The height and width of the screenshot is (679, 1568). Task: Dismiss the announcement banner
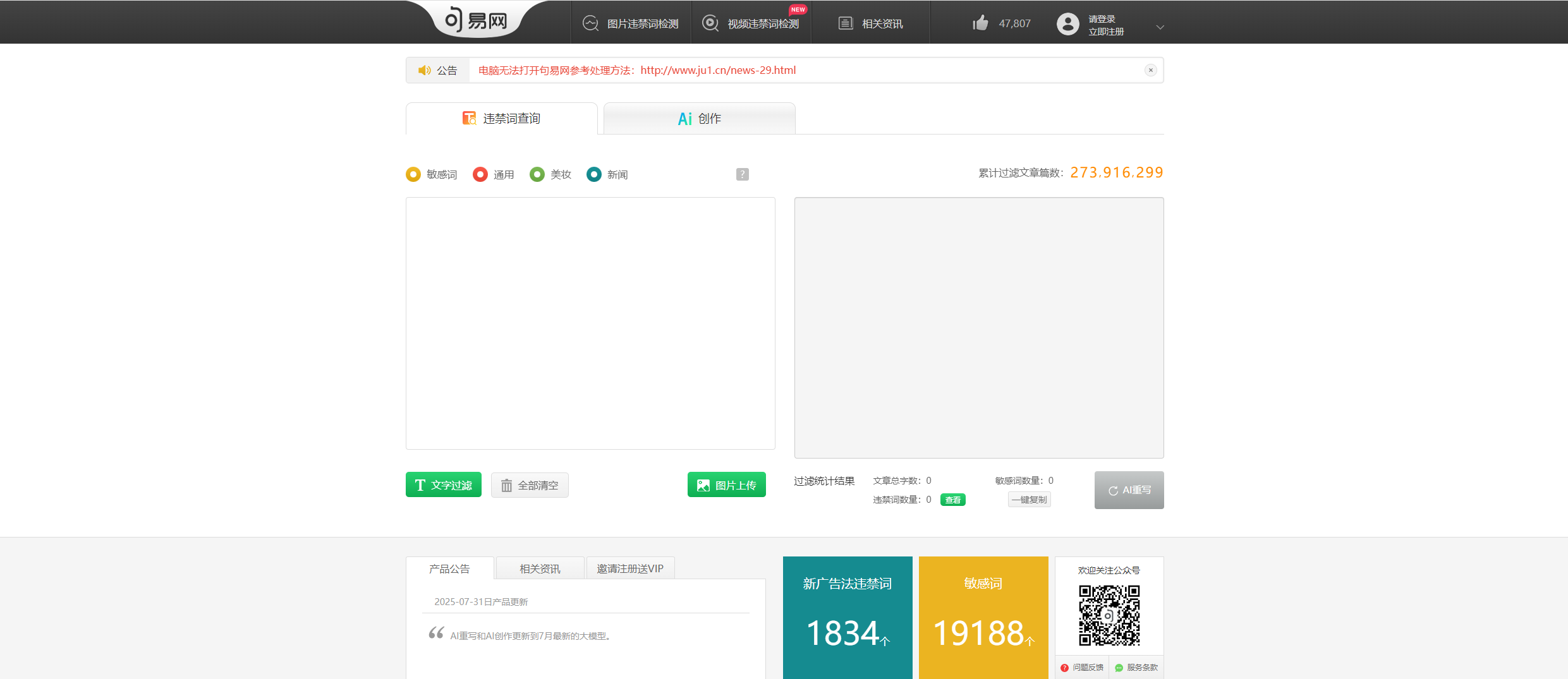coord(1151,70)
